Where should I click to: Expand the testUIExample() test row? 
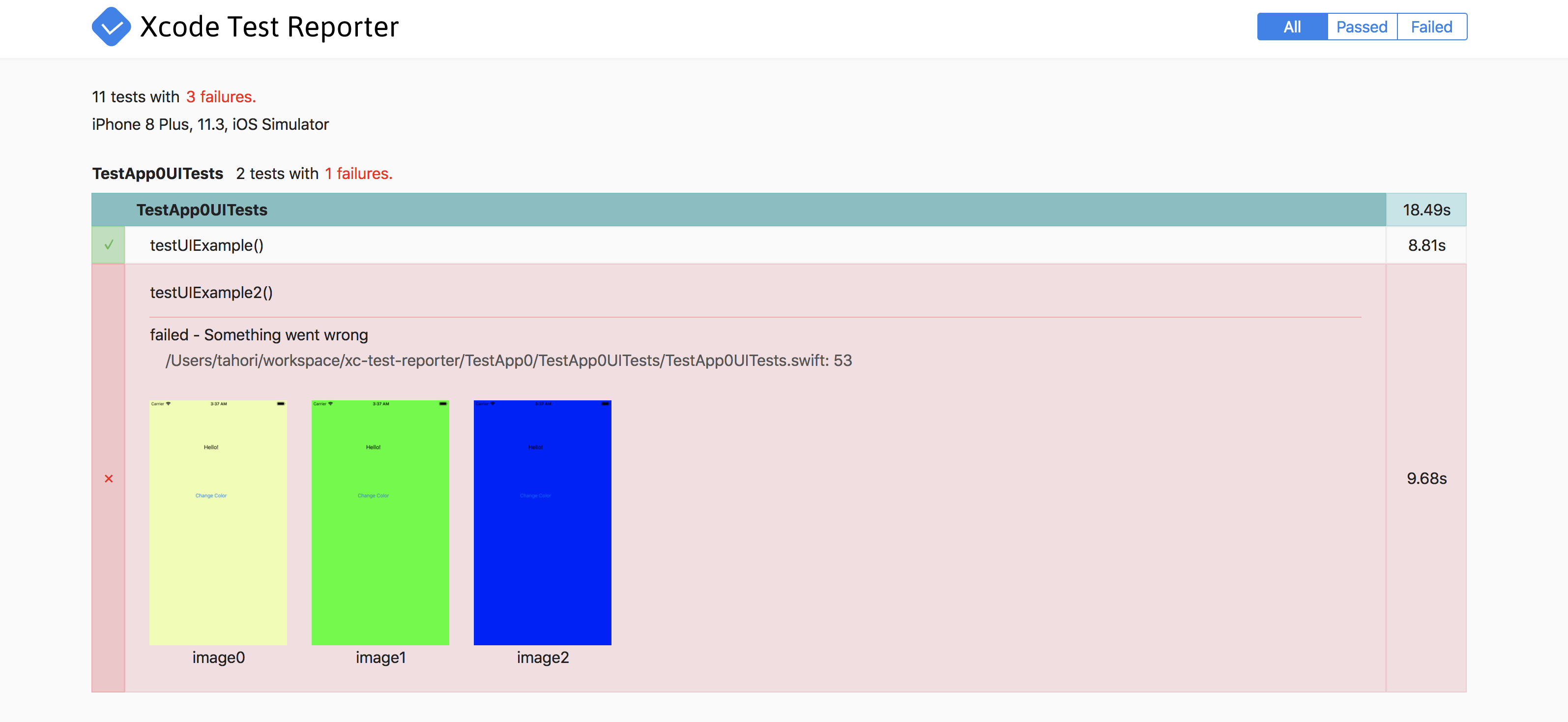tap(206, 245)
